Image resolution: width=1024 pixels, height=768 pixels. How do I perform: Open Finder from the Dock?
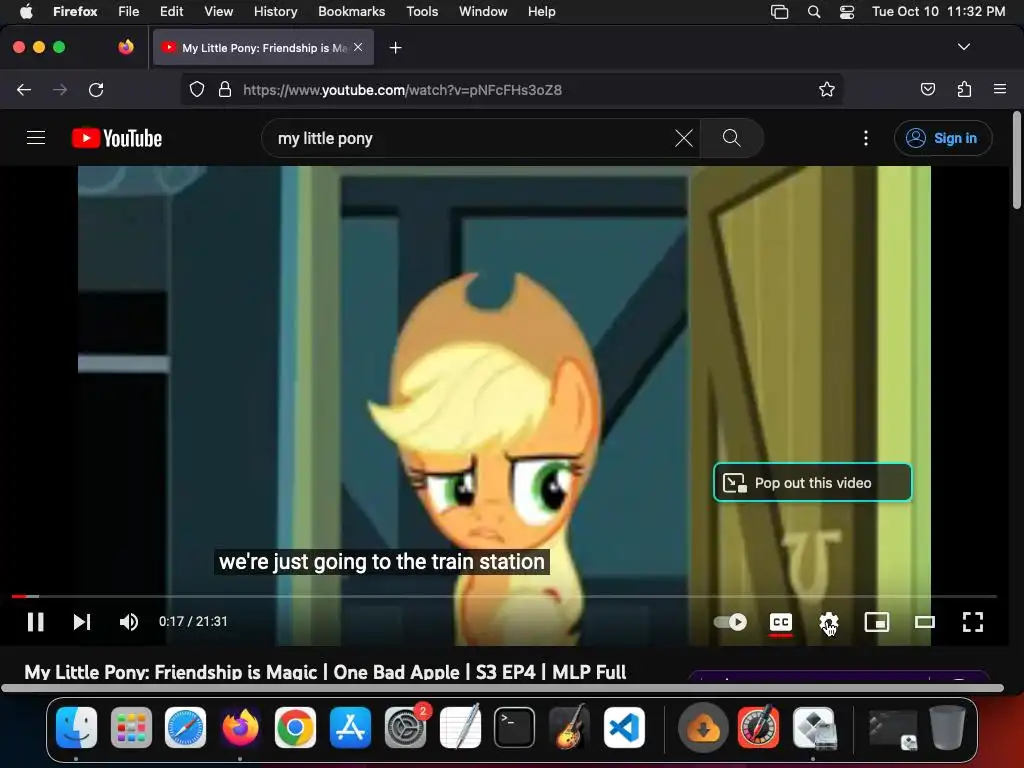click(76, 727)
